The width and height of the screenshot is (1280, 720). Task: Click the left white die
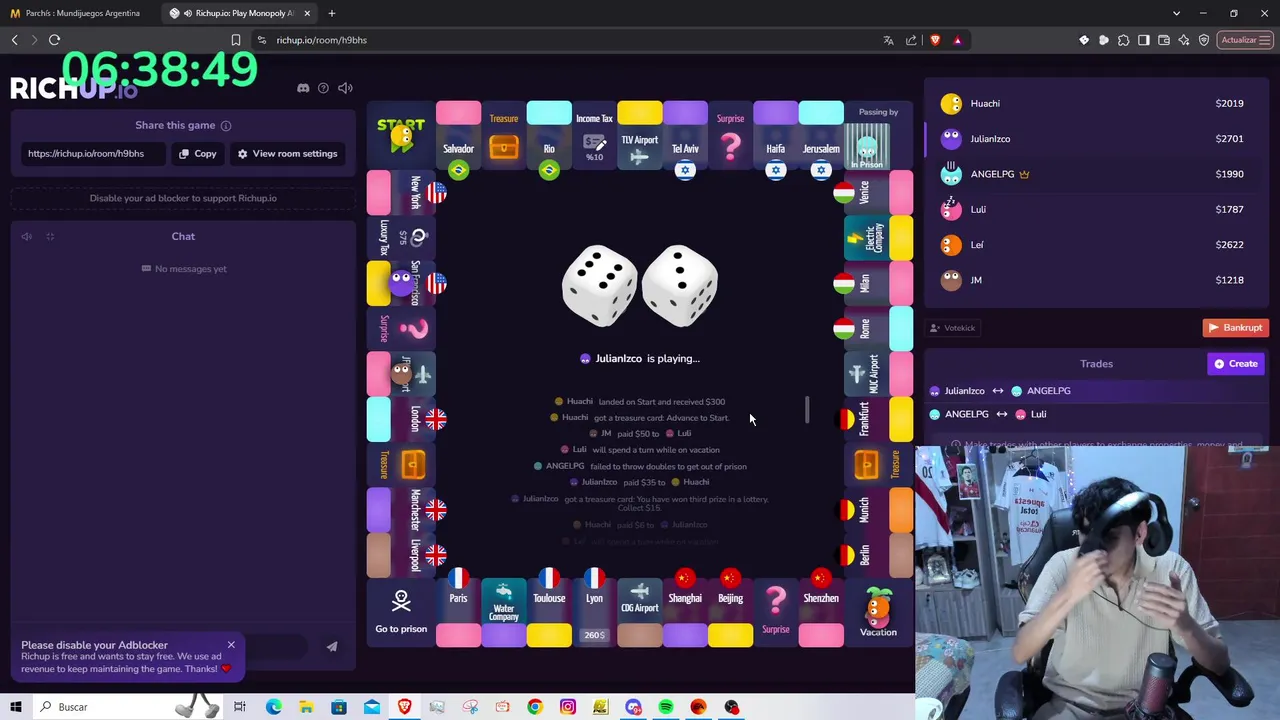[600, 286]
